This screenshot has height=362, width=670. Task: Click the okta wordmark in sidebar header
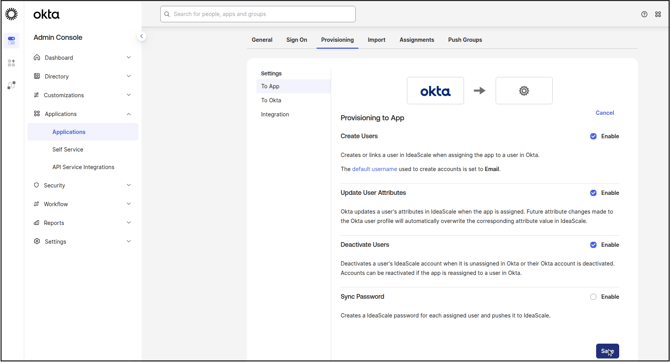pos(46,15)
